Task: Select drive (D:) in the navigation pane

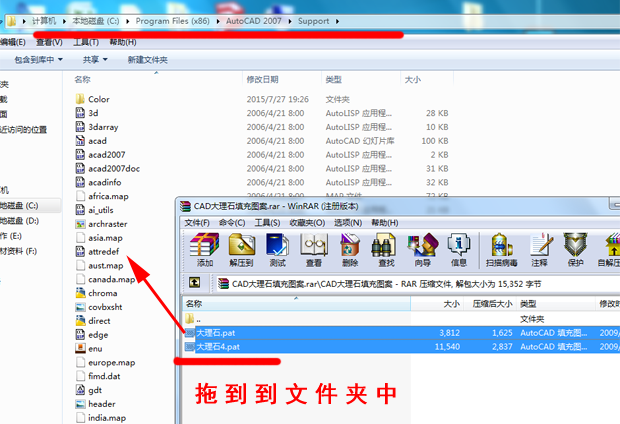Action: tap(20, 221)
